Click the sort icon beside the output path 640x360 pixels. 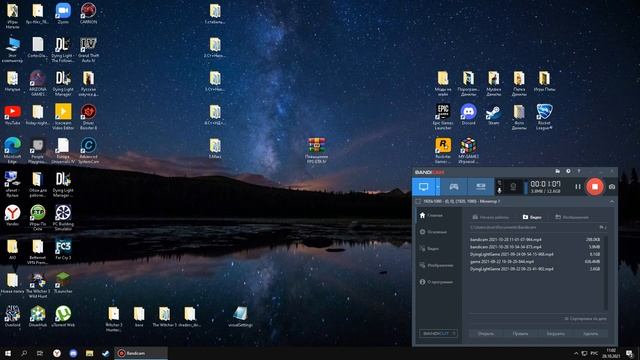click(x=603, y=227)
